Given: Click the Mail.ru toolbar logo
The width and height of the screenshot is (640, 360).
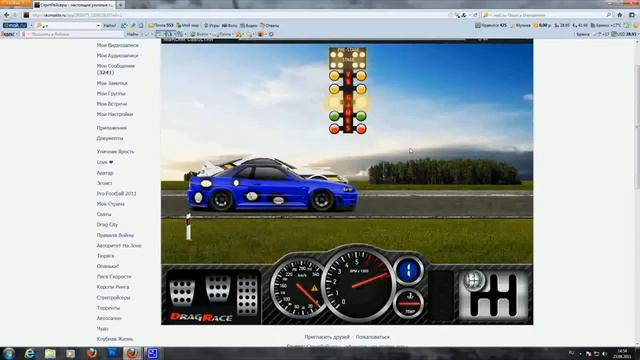Looking at the screenshot, I should (15, 25).
